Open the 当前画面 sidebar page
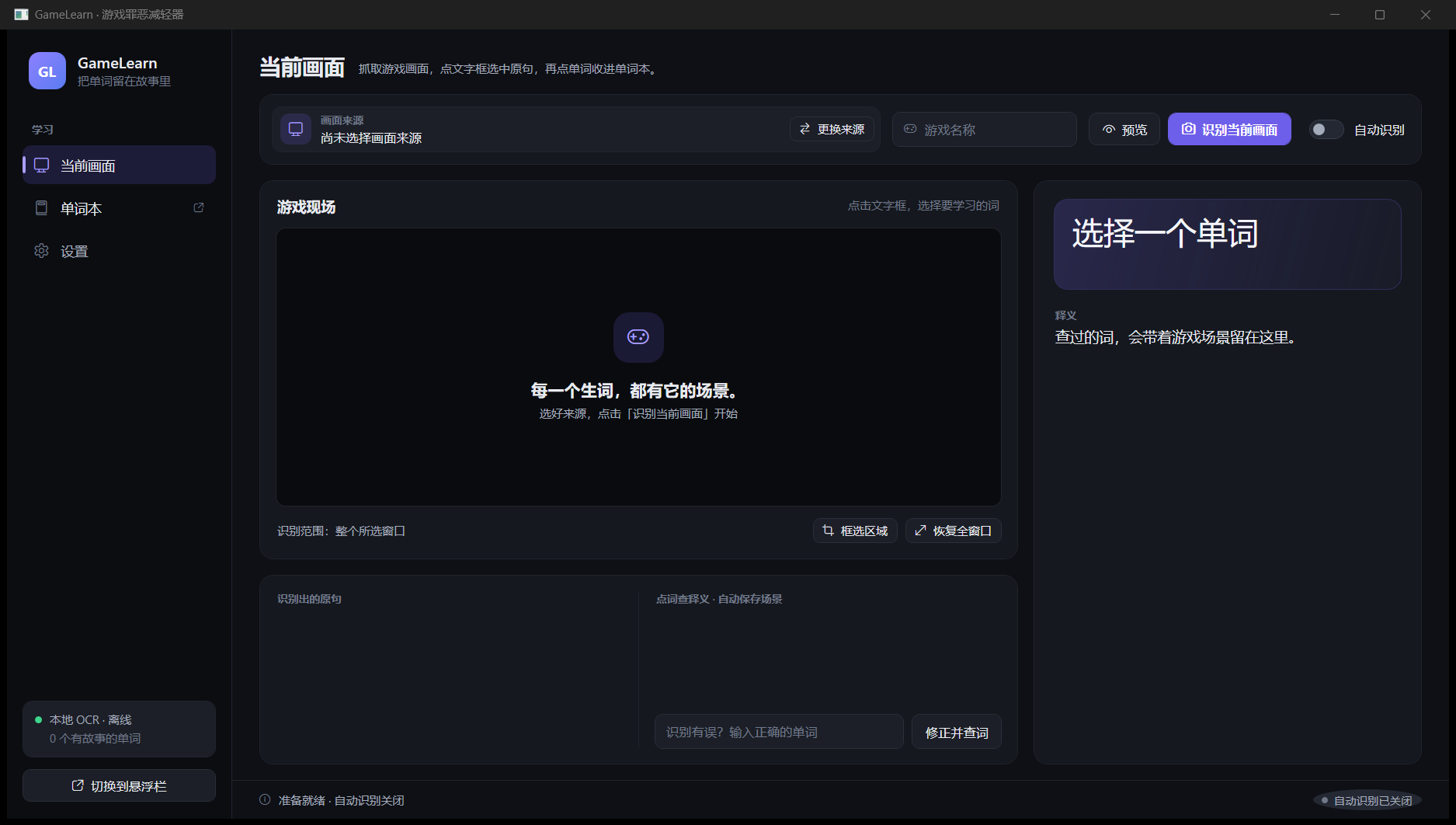This screenshot has height=825, width=1456. coord(119,165)
